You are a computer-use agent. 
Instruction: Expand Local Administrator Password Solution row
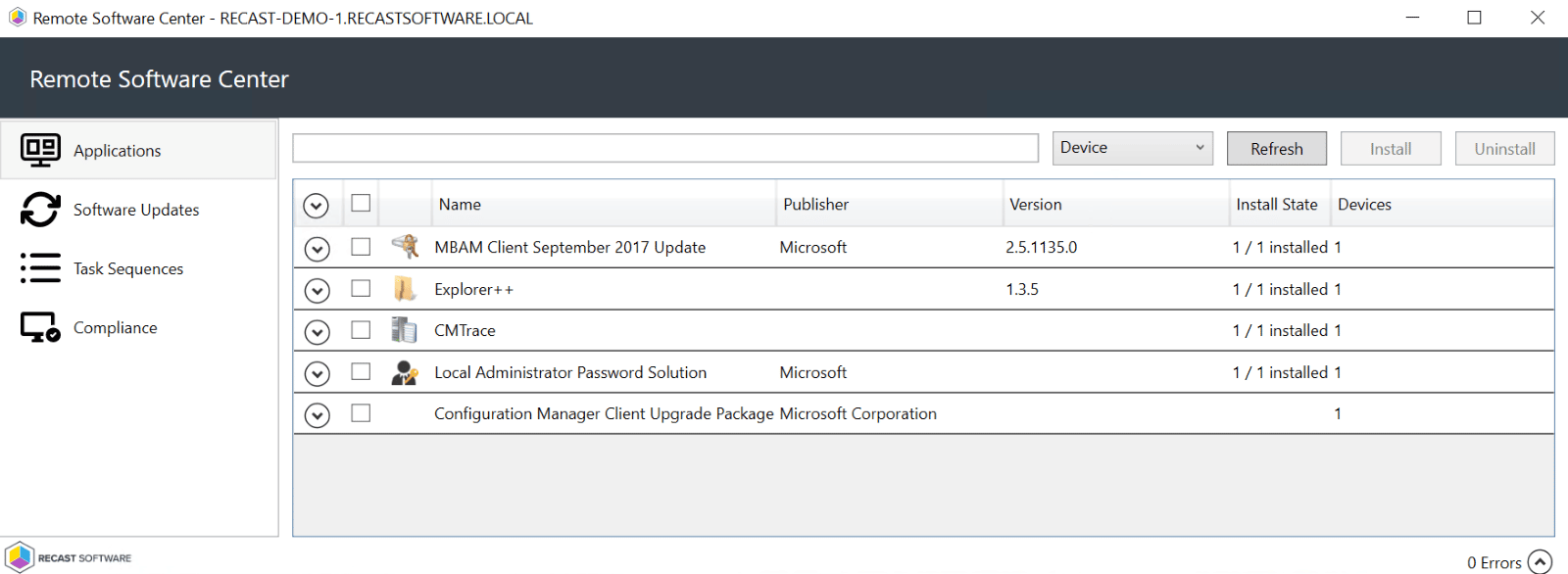(x=317, y=374)
